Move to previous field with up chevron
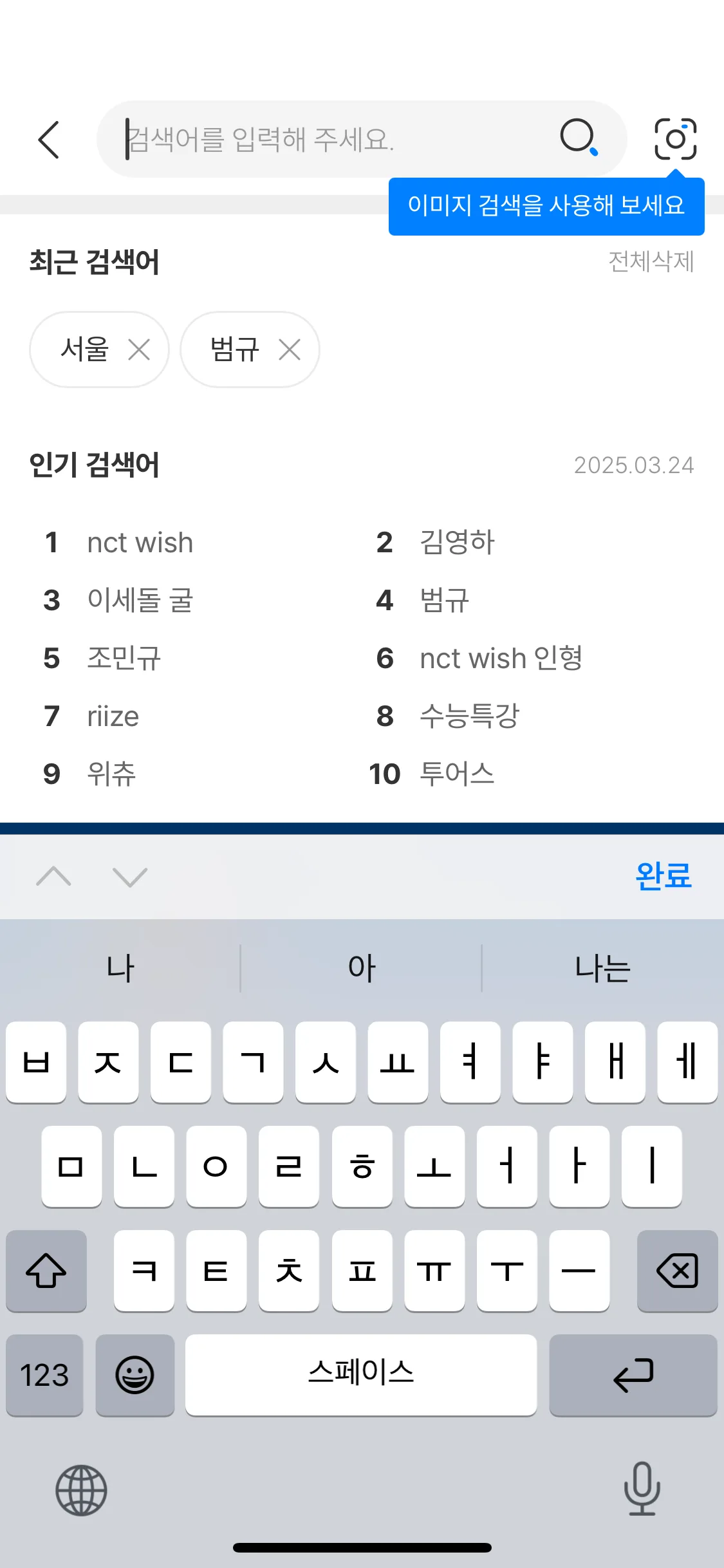 pyautogui.click(x=54, y=876)
